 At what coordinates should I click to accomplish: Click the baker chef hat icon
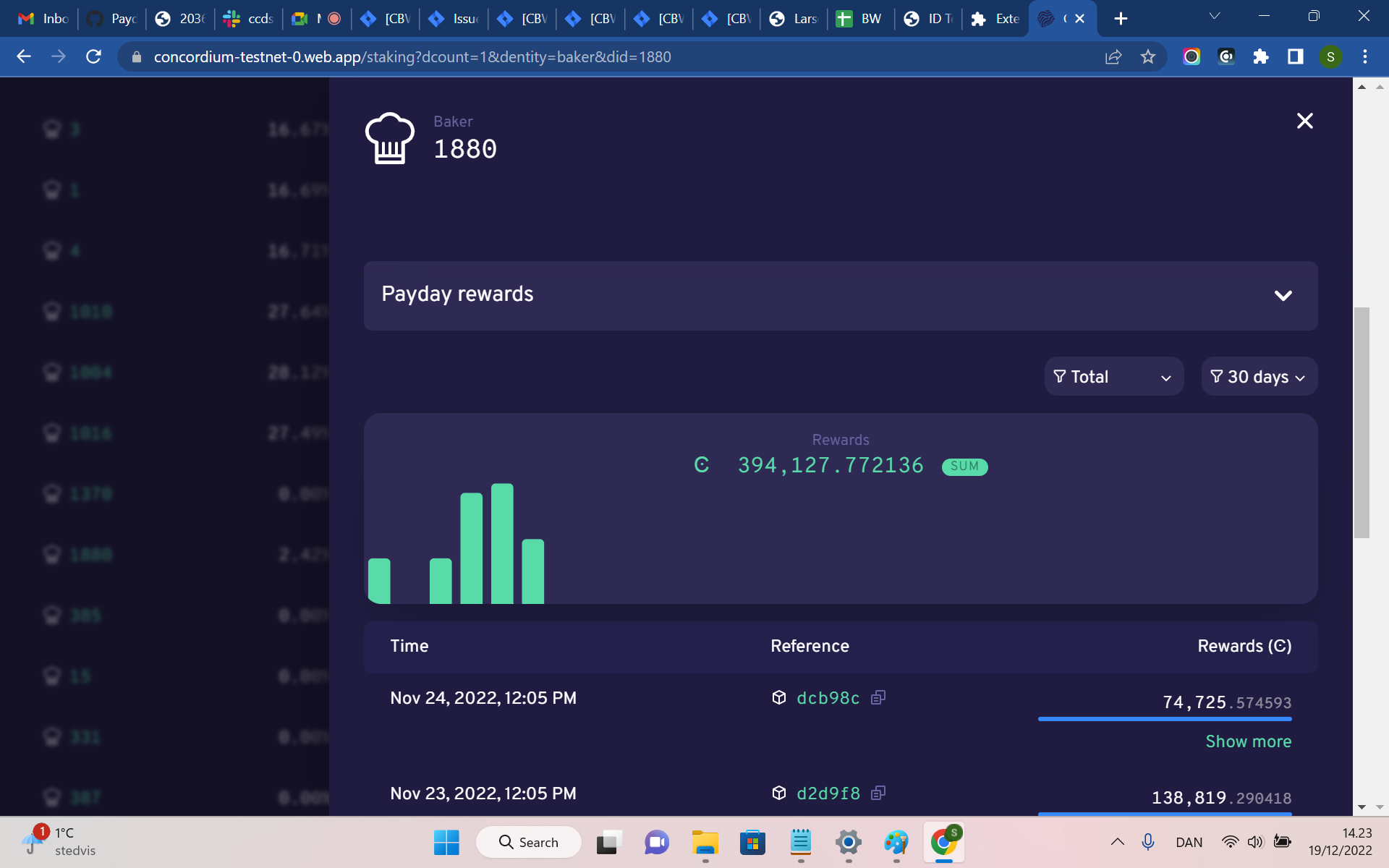click(x=390, y=138)
